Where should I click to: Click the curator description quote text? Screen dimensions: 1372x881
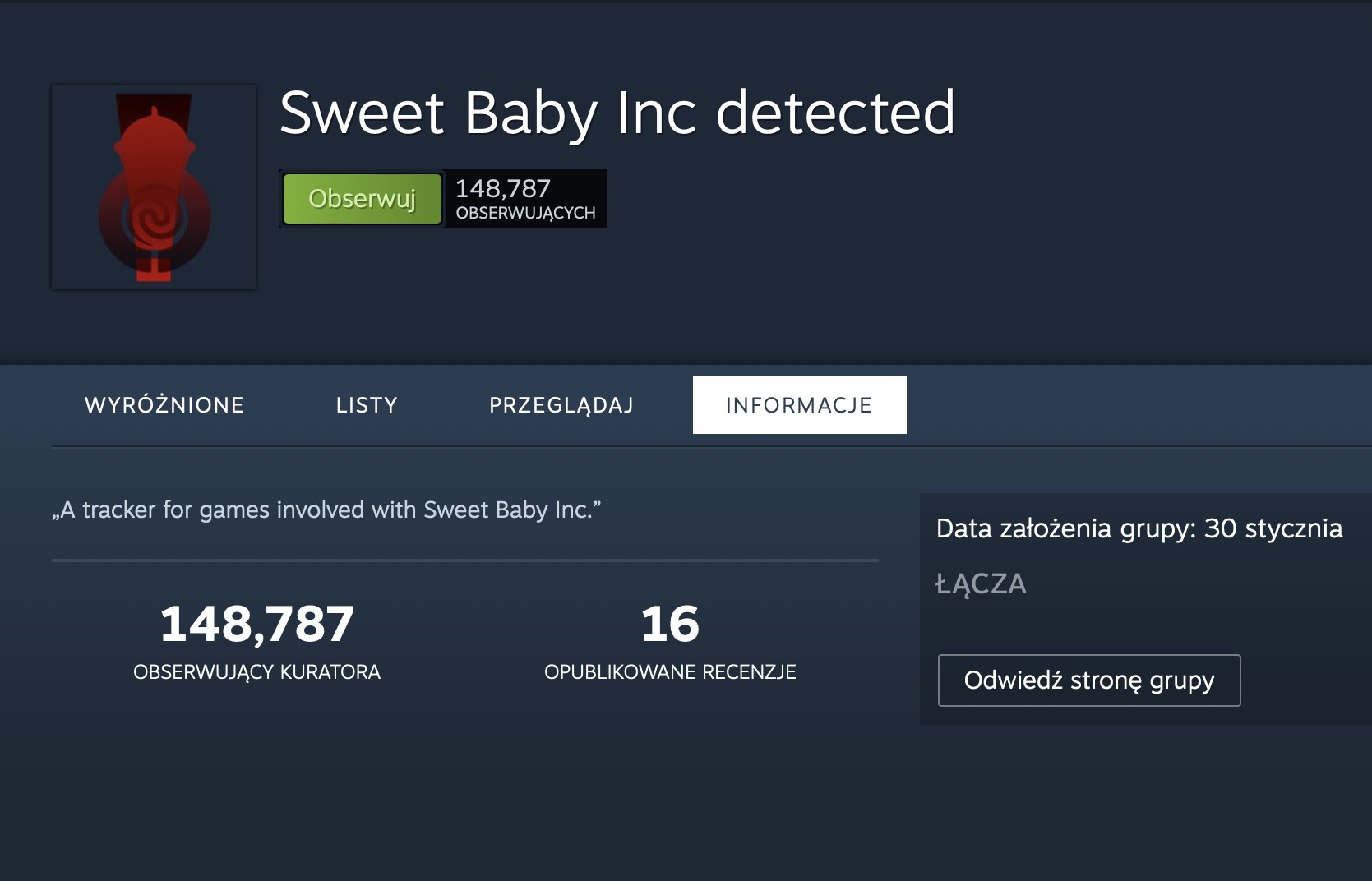(x=326, y=510)
